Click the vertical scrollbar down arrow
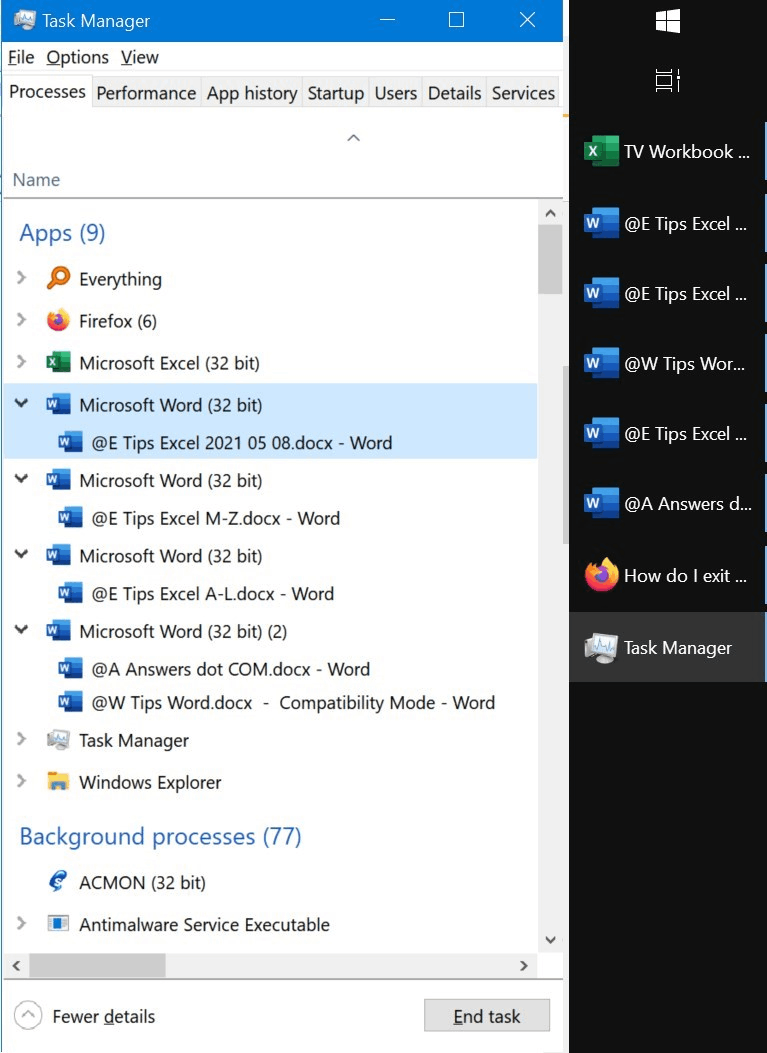The height and width of the screenshot is (1053, 767). 550,940
